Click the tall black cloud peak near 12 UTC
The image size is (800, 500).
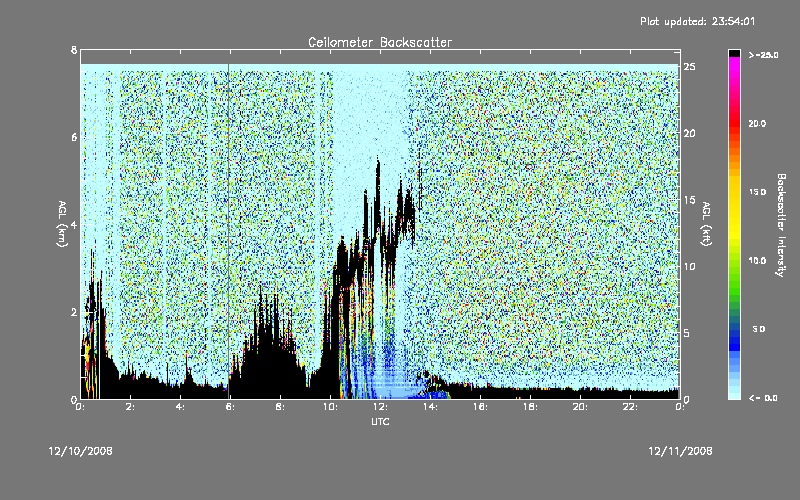(x=378, y=194)
